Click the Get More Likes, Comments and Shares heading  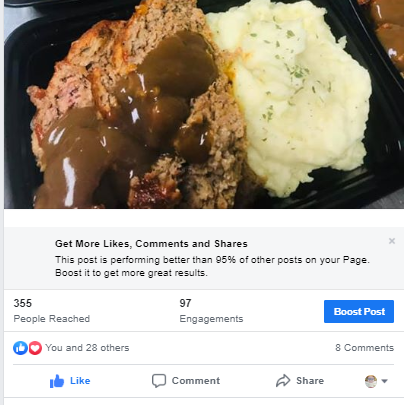(151, 244)
